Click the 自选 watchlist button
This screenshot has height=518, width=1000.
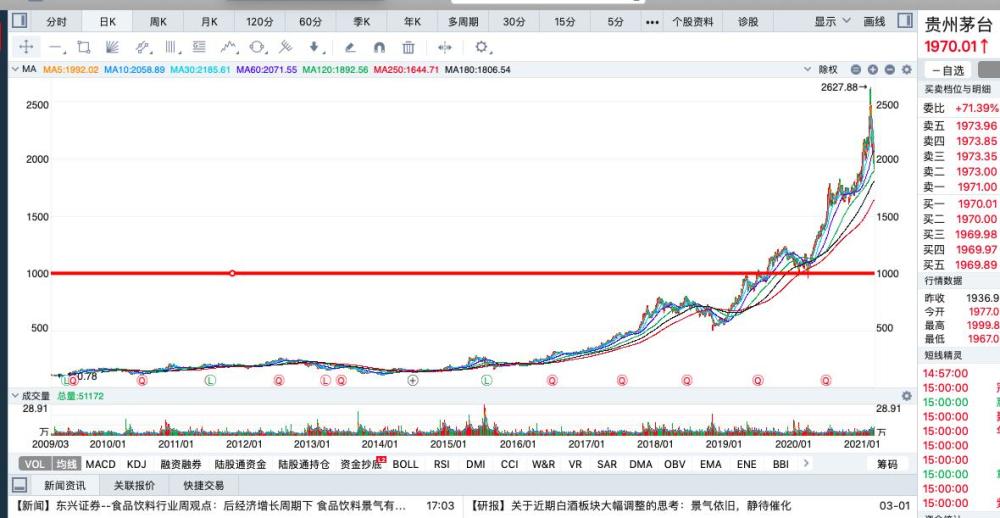tap(948, 70)
